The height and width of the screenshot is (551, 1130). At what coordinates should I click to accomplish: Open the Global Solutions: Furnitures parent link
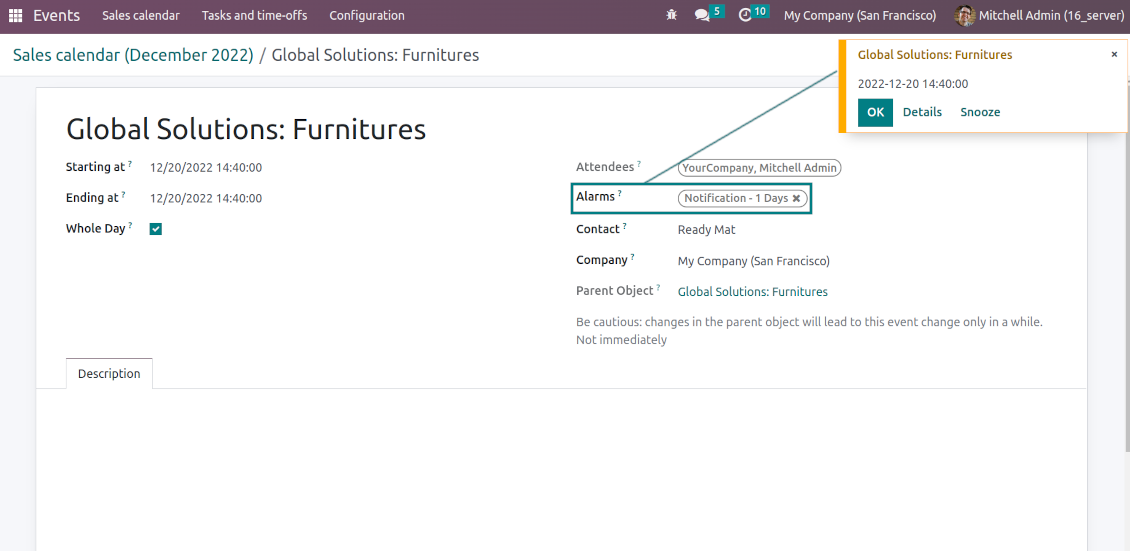click(x=752, y=292)
